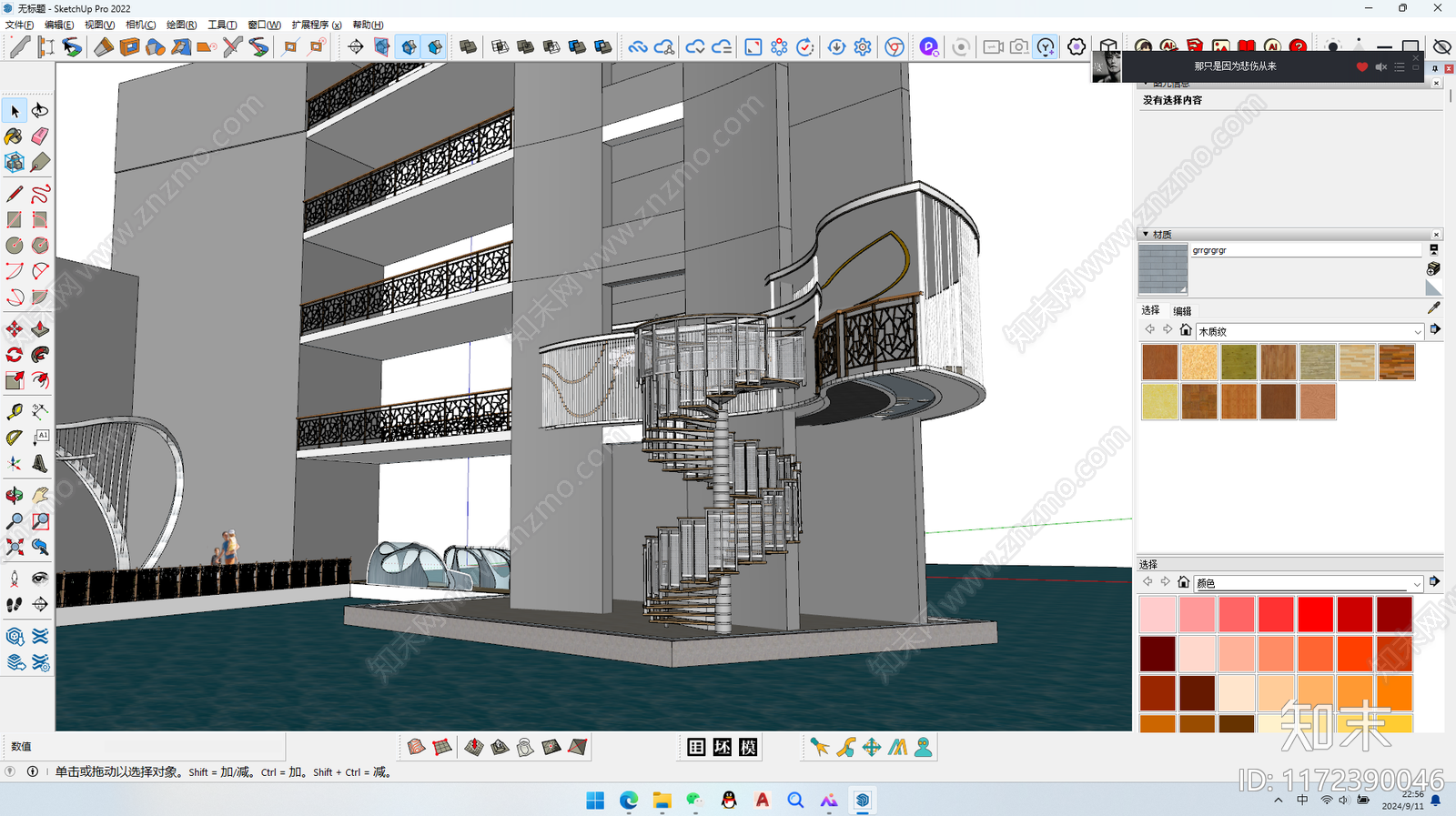This screenshot has height=816, width=1456.
Task: Choose the pink Eraser tool
Action: pyautogui.click(x=40, y=136)
